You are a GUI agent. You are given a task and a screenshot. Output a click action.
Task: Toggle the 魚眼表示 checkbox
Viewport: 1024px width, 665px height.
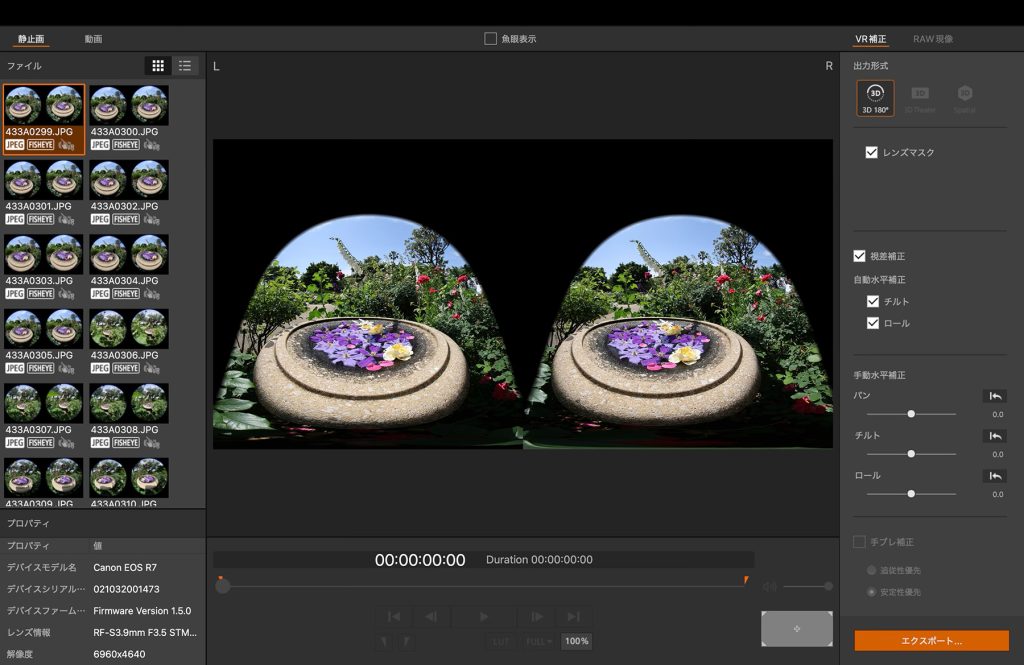click(491, 39)
